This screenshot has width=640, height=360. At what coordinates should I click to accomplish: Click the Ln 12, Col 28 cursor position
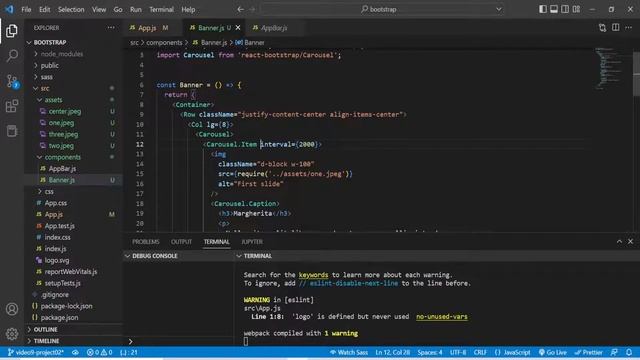392,352
